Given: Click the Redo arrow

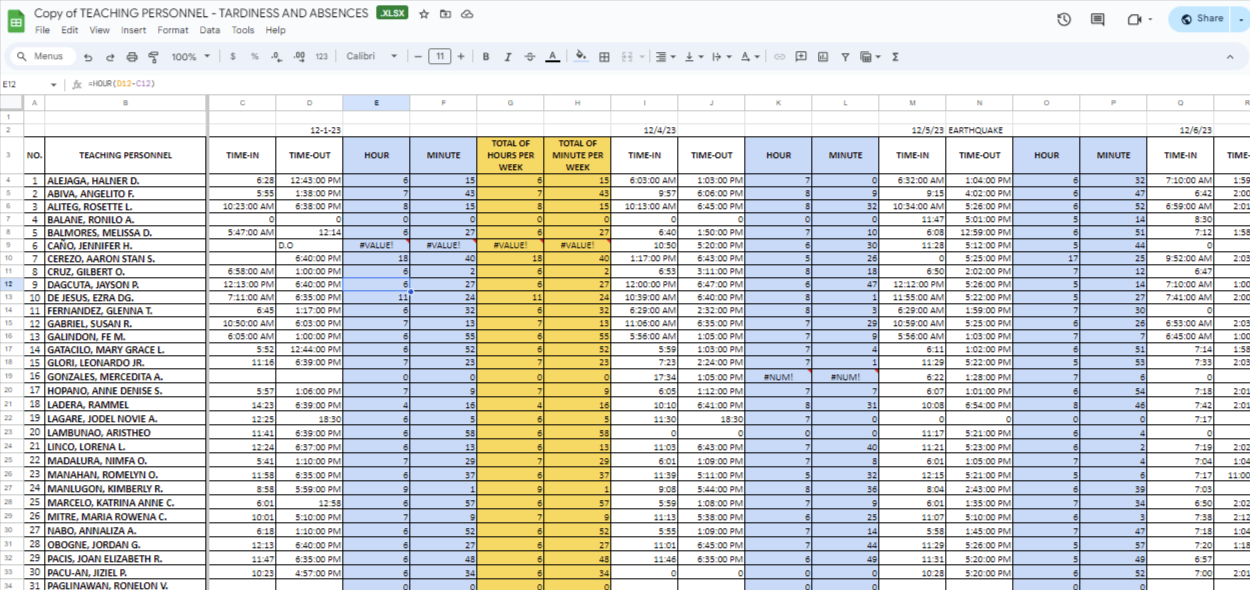Looking at the screenshot, I should [110, 57].
